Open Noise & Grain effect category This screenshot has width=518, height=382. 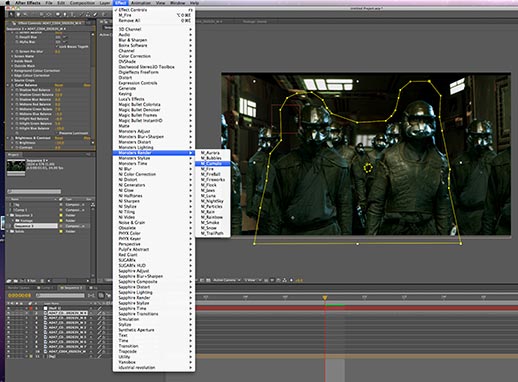pos(154,222)
